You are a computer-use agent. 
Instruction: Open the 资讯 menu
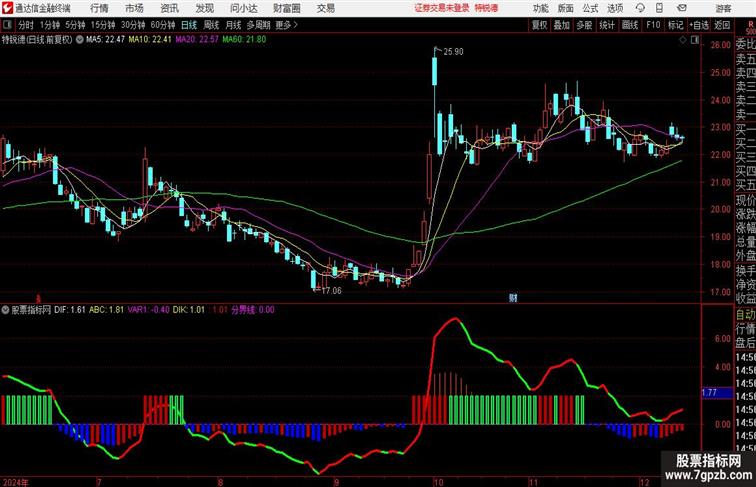[x=169, y=8]
